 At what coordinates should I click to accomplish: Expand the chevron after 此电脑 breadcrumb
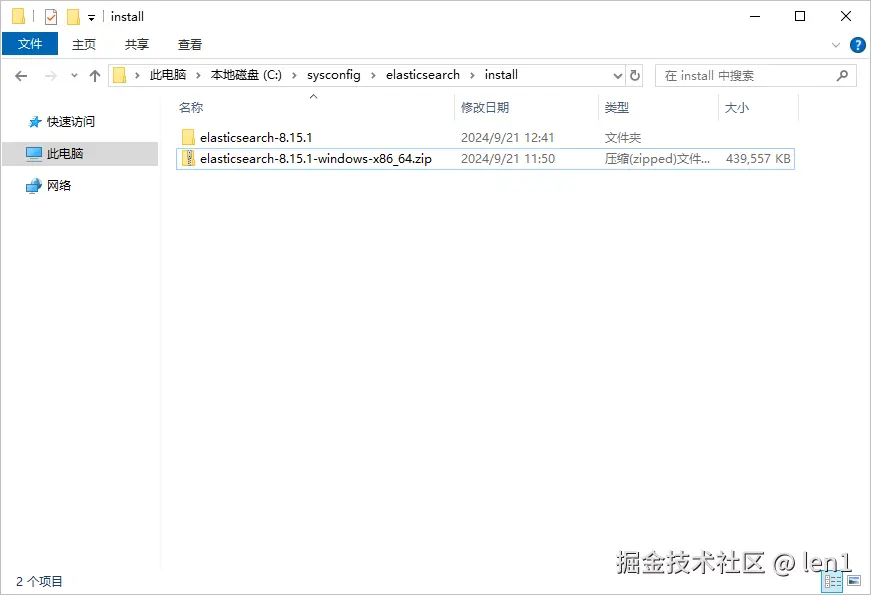[x=198, y=76]
